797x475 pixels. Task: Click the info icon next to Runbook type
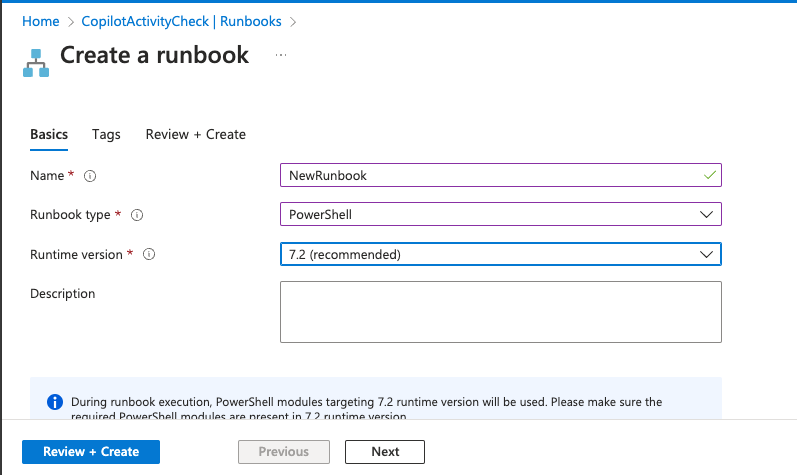coord(138,215)
